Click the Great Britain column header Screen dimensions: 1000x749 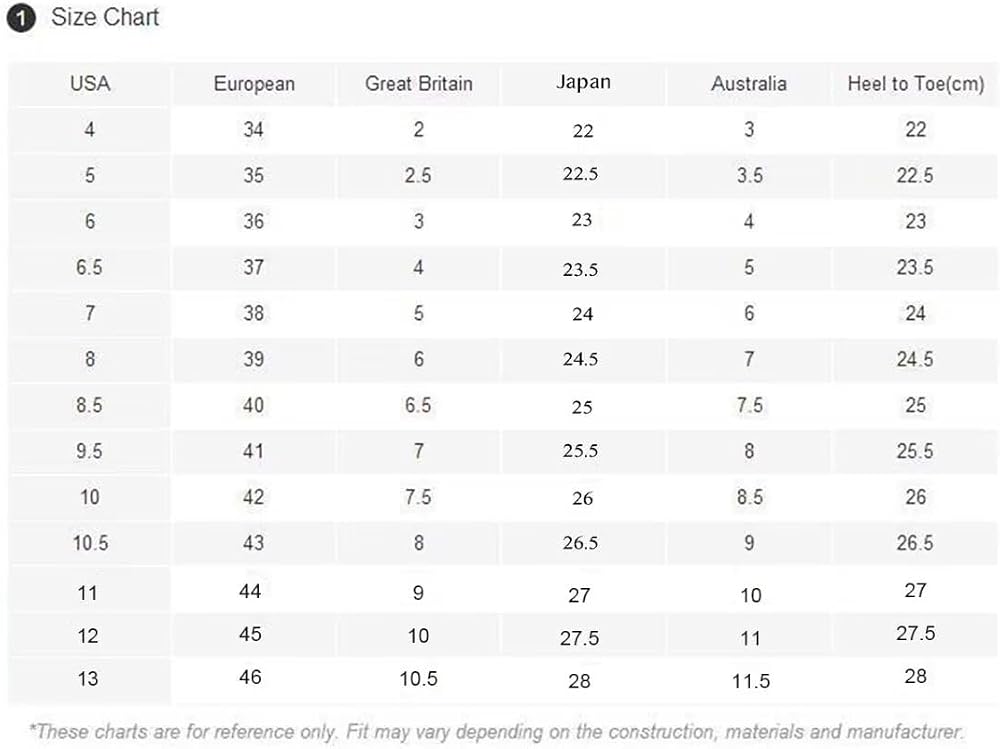tap(418, 84)
